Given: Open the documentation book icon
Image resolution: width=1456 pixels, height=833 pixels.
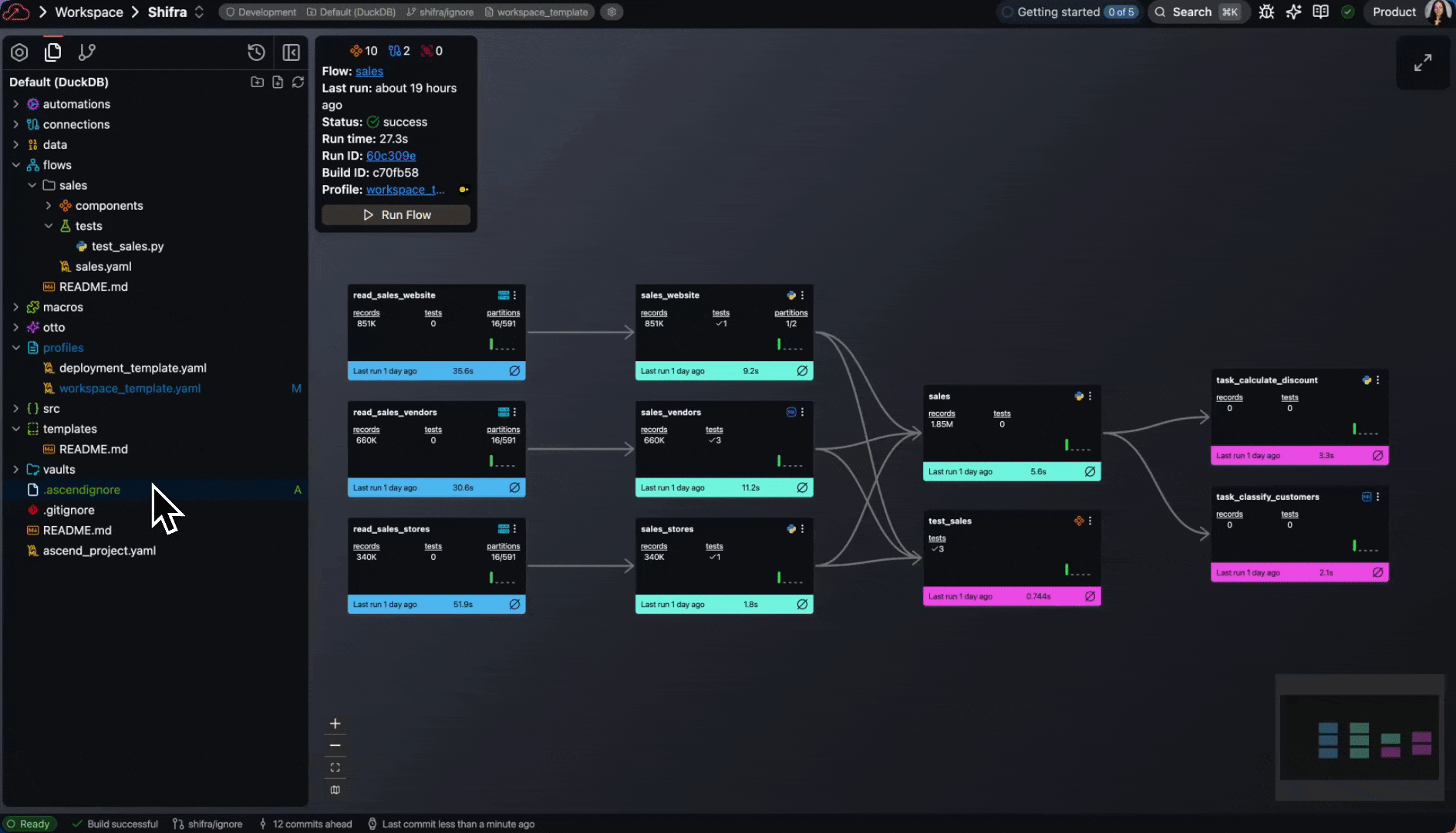Looking at the screenshot, I should point(1320,12).
